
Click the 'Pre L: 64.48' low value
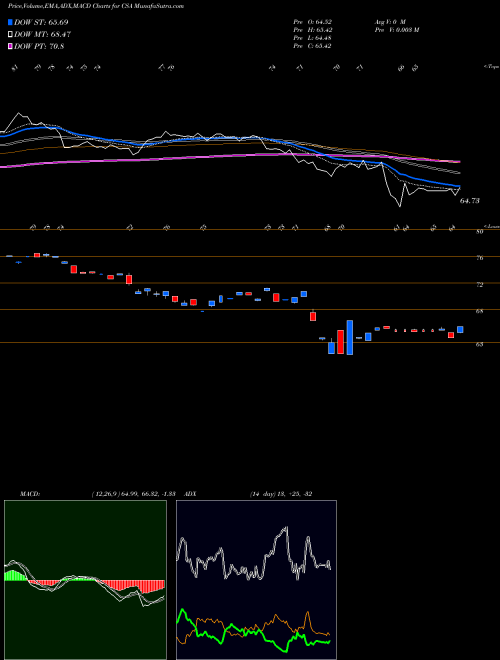coord(313,38)
